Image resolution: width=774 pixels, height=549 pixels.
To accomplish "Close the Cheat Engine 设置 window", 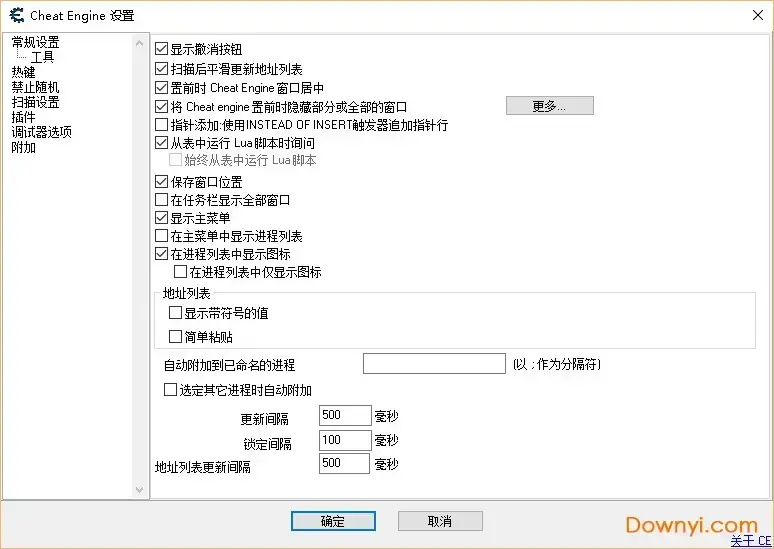I will (758, 15).
